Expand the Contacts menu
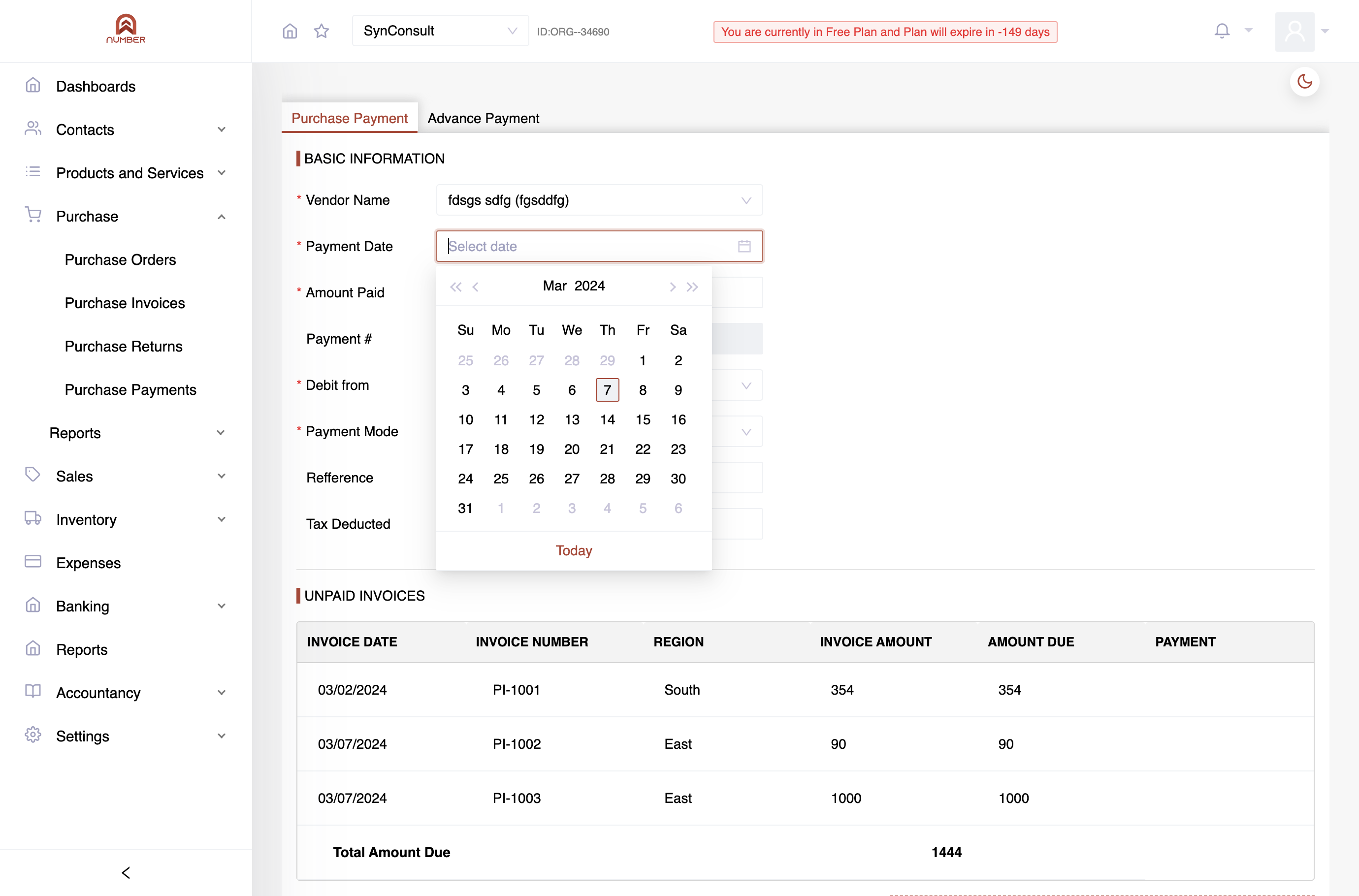The width and height of the screenshot is (1359, 896). tap(222, 129)
